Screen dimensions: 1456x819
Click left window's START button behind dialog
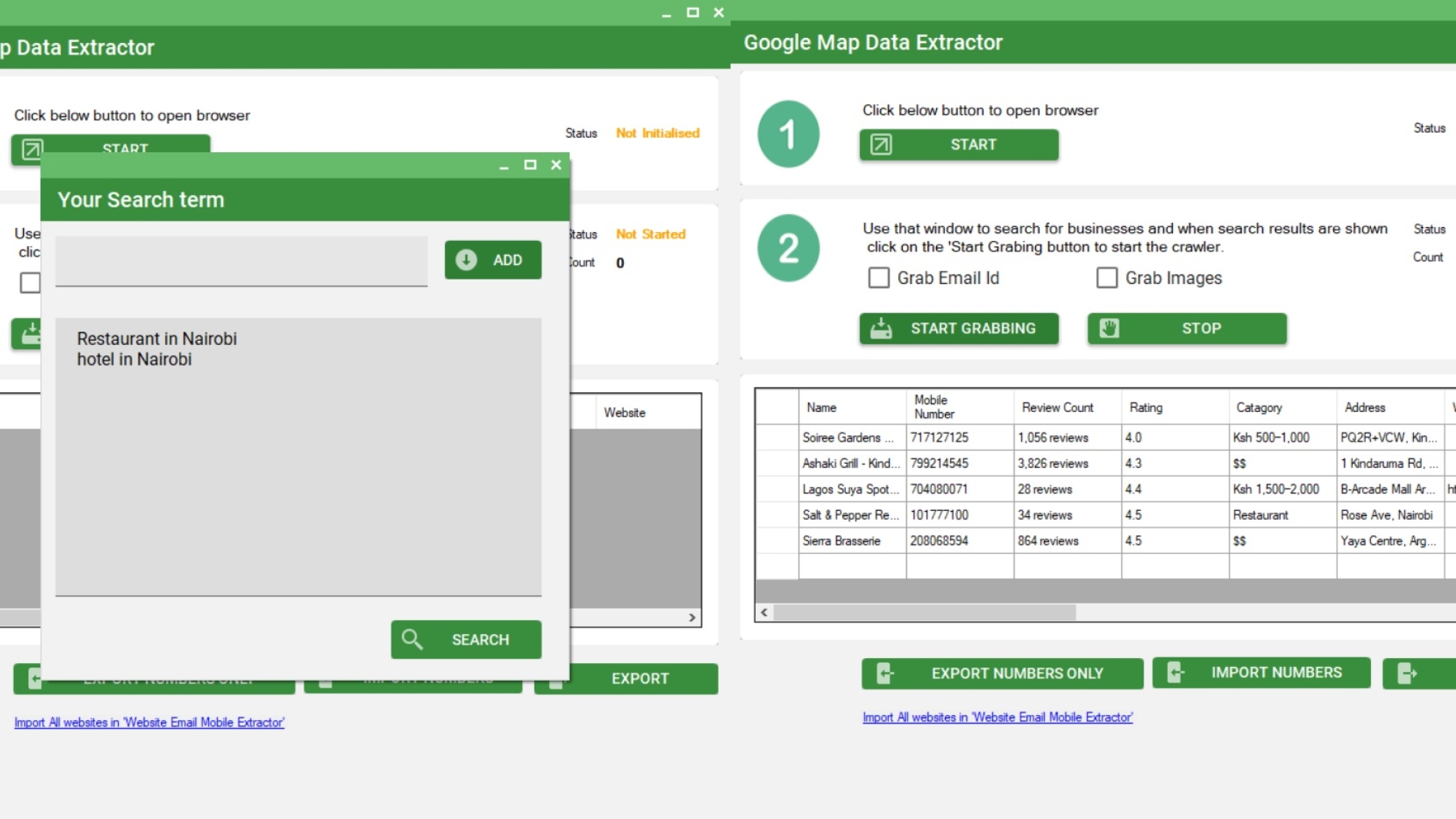pyautogui.click(x=125, y=143)
